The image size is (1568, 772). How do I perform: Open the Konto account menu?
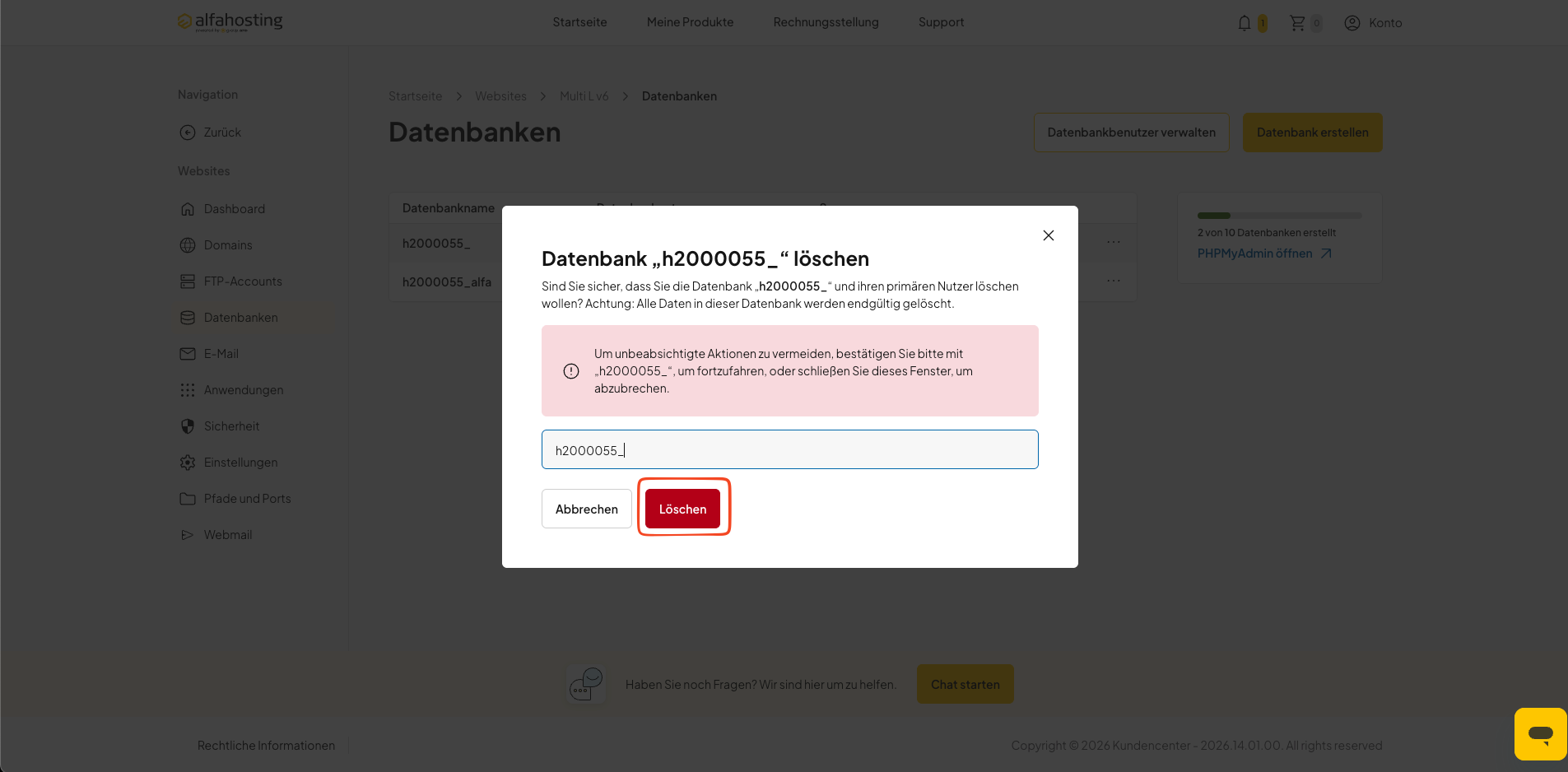point(1373,23)
